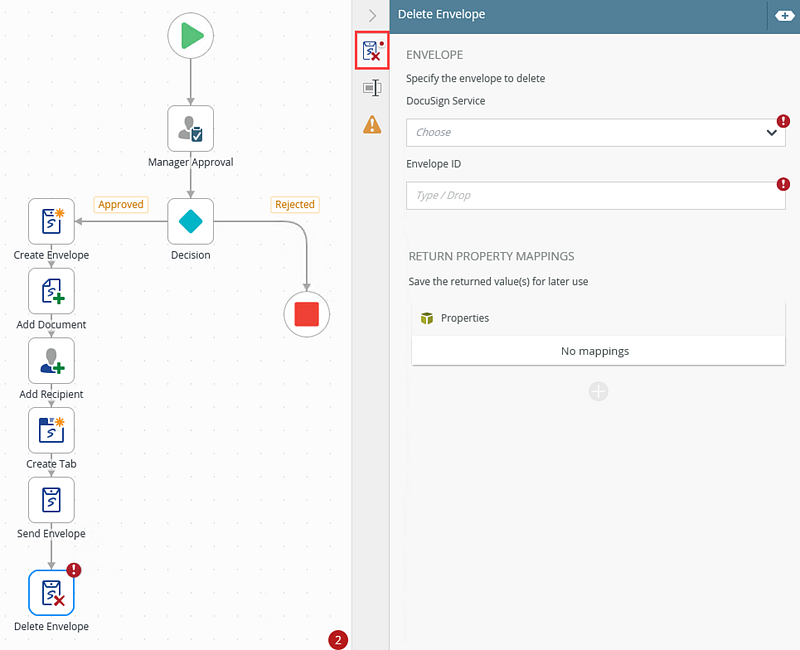Viewport: 800px width, 650px height.
Task: Open the Delete Envelope configuration tab
Action: 372,51
